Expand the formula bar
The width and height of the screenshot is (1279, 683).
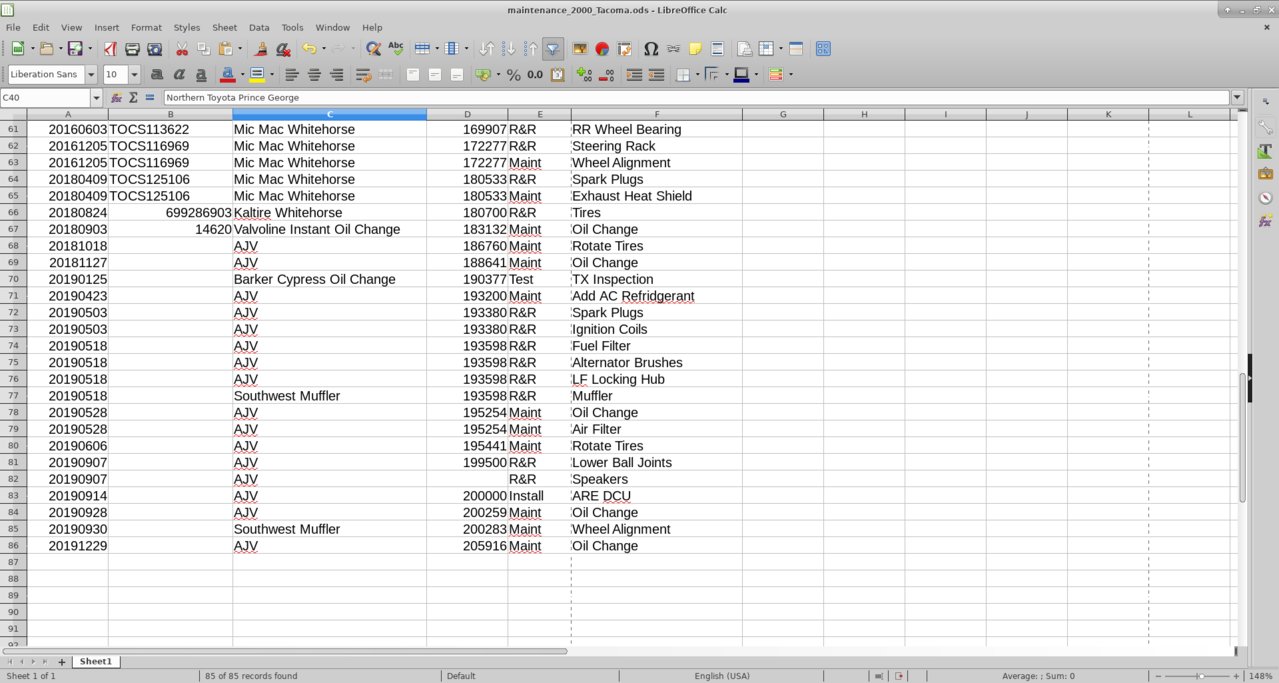[x=1237, y=97]
